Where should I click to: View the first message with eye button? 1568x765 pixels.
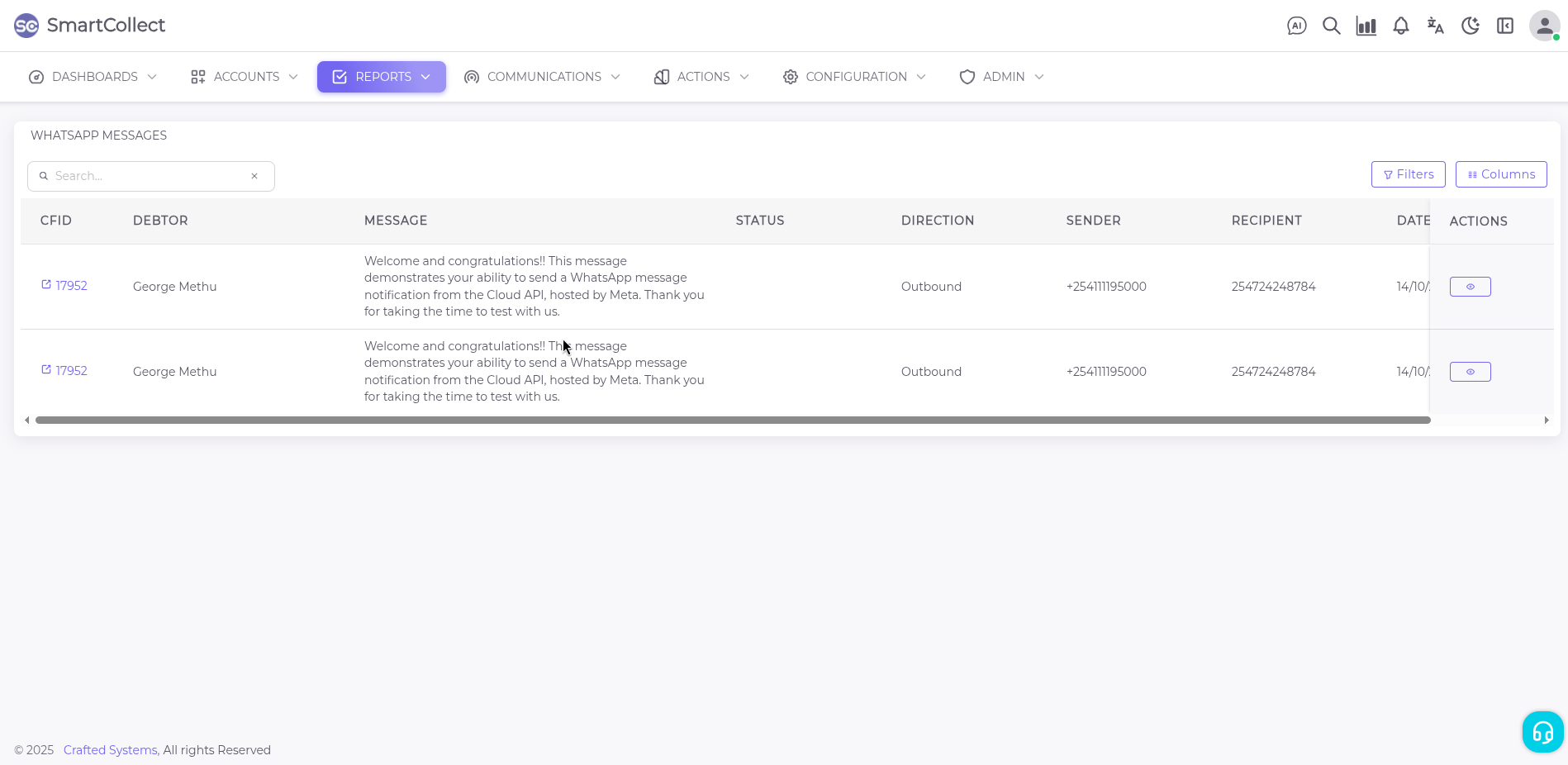[1470, 287]
